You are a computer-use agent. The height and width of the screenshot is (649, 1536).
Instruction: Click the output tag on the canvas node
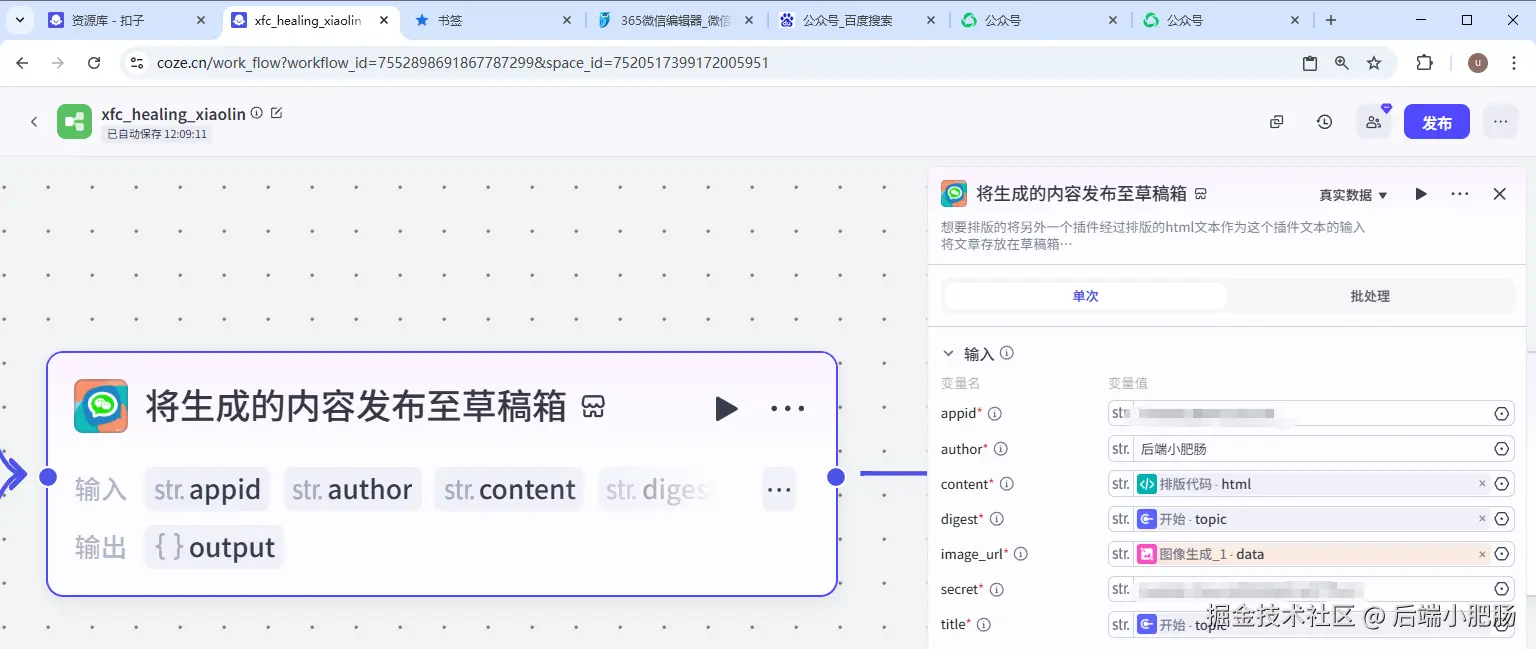(214, 547)
